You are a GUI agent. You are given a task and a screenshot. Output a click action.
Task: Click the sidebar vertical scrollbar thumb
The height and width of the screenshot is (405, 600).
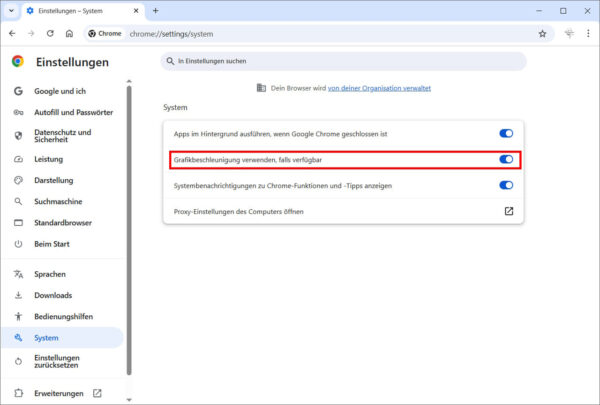(x=129, y=230)
